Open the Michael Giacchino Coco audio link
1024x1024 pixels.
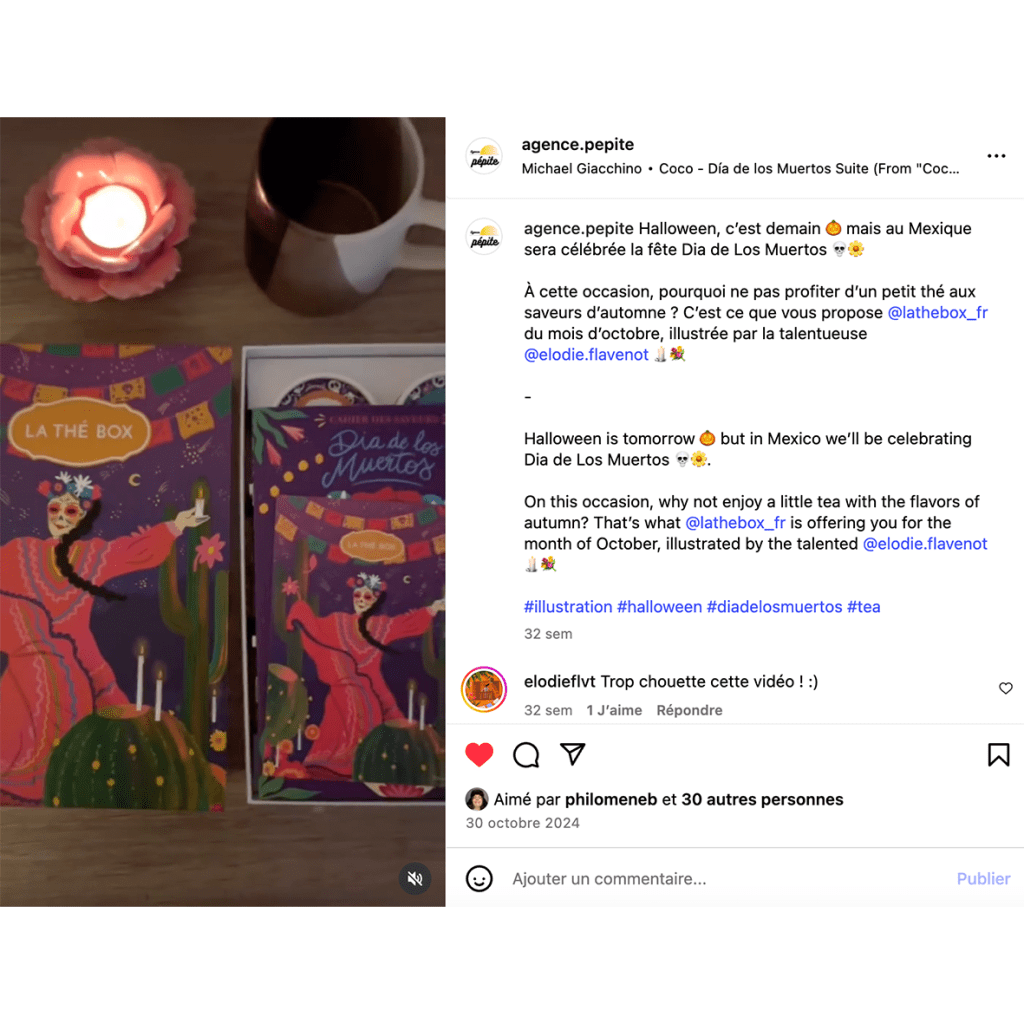point(740,168)
